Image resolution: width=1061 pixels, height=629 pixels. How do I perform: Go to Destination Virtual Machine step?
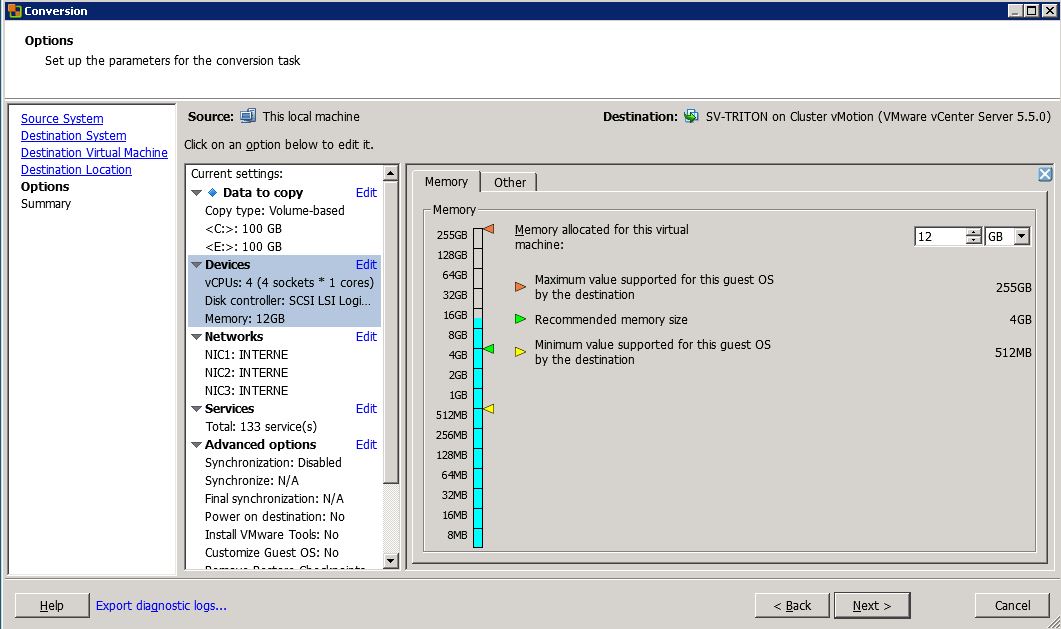point(94,153)
